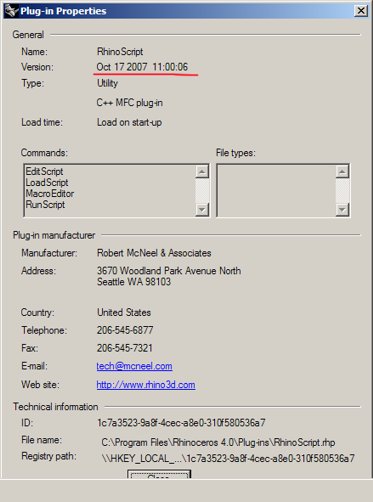Click the RhinoScript.rhp file name path

pyautogui.click(x=218, y=443)
